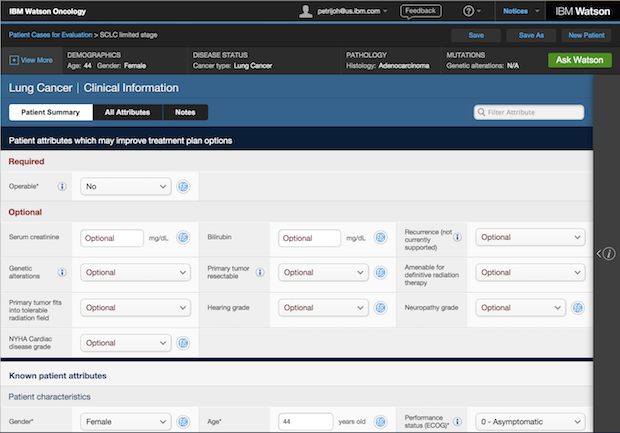Click Watson icon beside Bilirubin field
The image size is (620, 433).
(380, 237)
